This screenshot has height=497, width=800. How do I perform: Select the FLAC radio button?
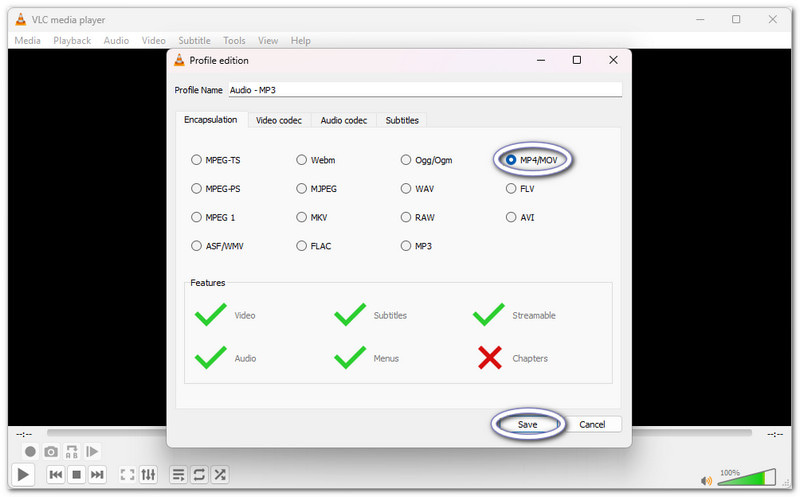pos(302,246)
